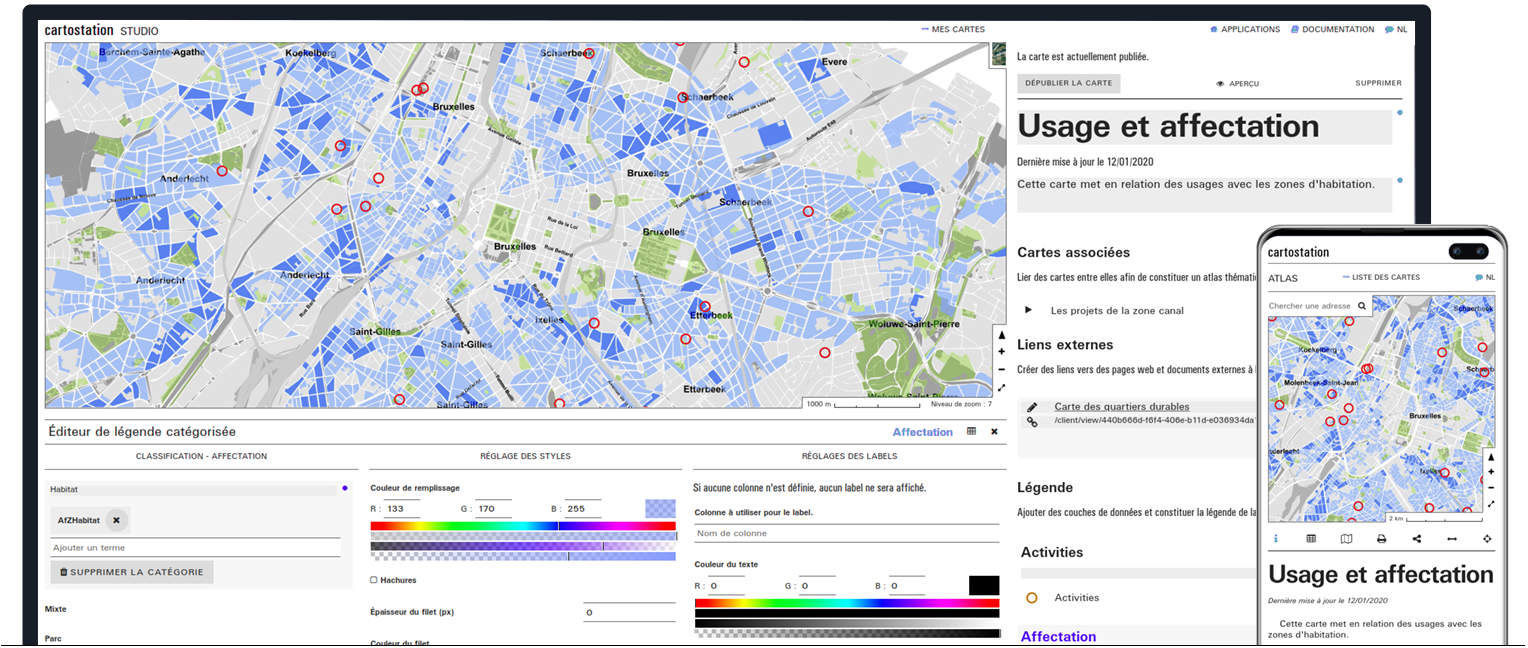The width and height of the screenshot is (1528, 648).
Task: Open the satellite basemap thumbnail on map corner
Action: point(998,55)
